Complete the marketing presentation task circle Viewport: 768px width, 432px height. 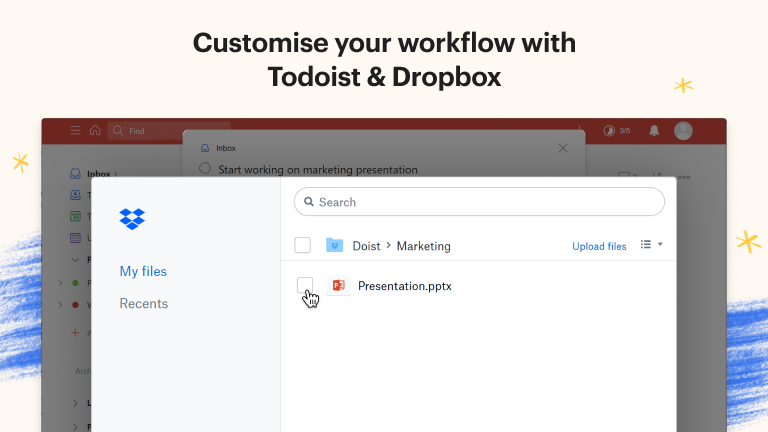click(205, 169)
